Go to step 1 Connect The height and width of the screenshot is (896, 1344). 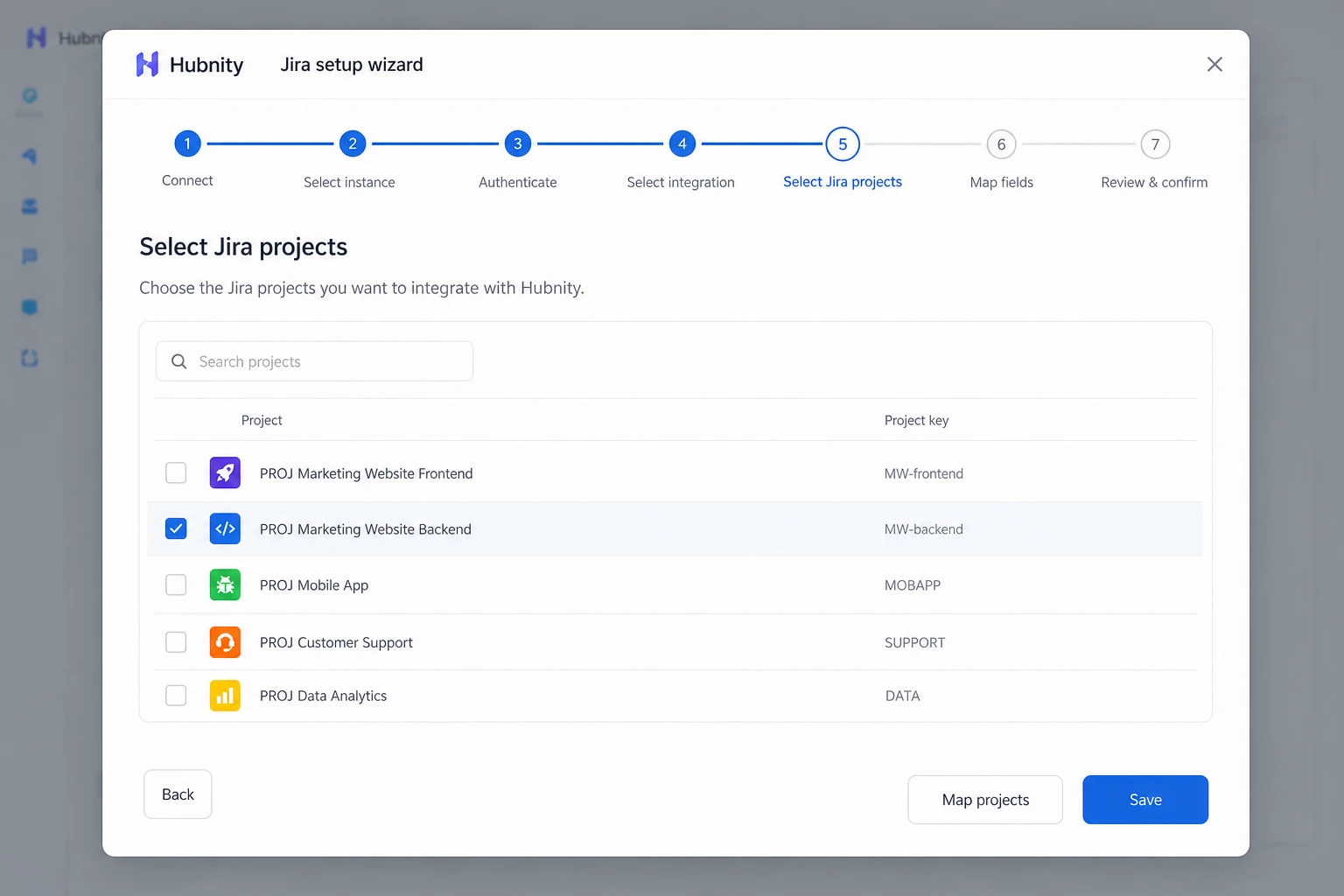(x=187, y=143)
